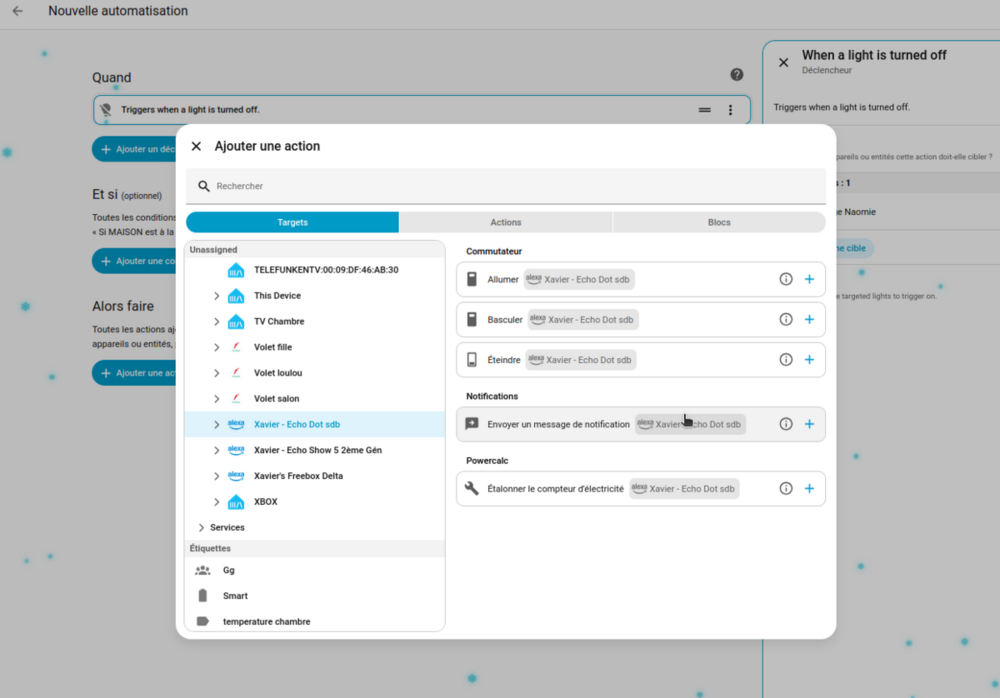Click the Smart battery icon
1000x698 pixels.
point(203,596)
